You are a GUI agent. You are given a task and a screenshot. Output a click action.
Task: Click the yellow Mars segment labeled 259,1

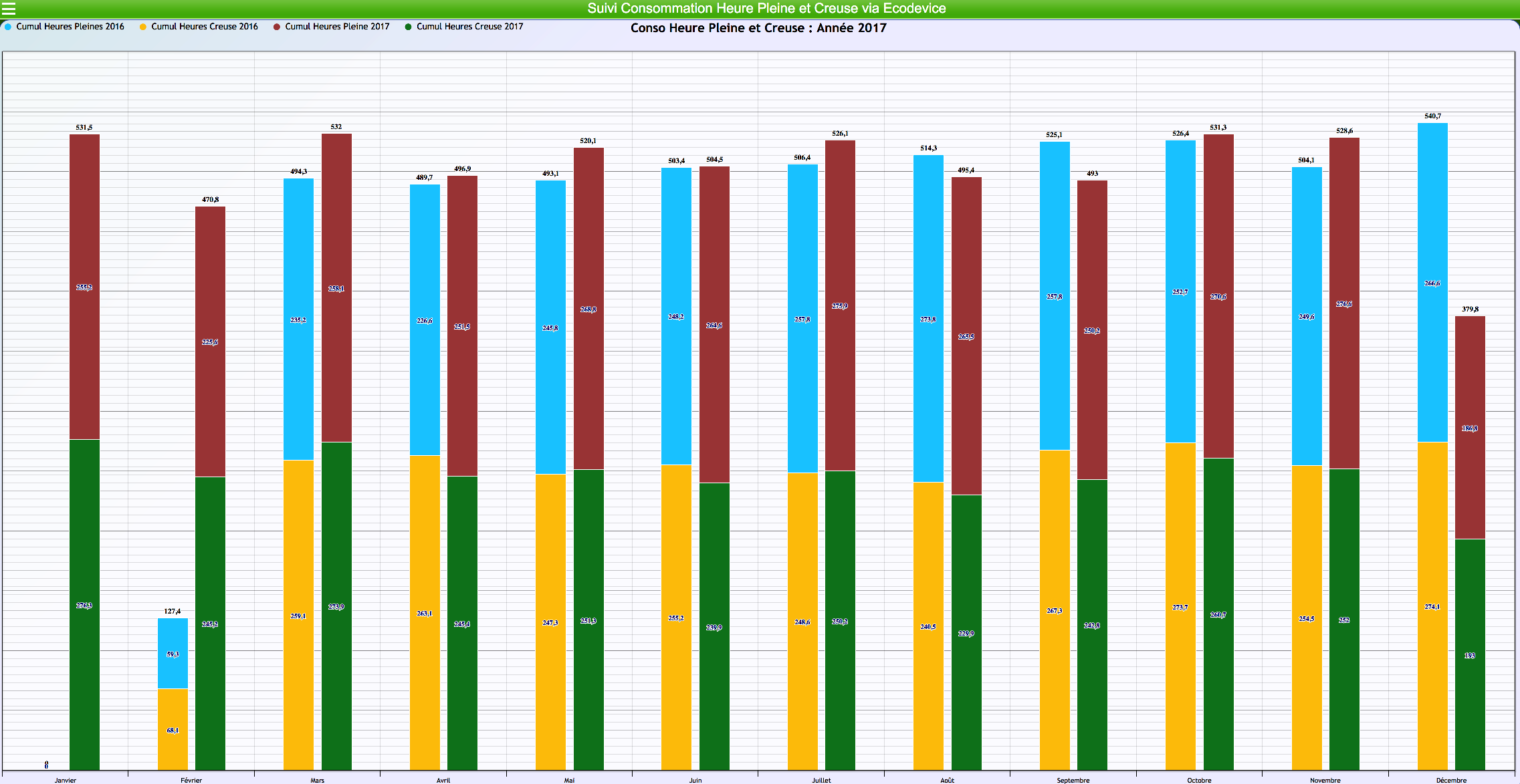click(298, 616)
